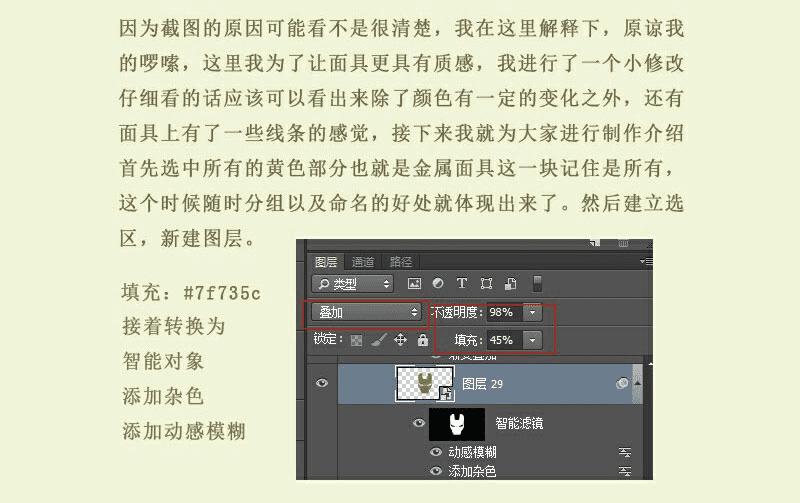Filter layers by pixel layer icon
Screen dimensions: 800x503
click(x=414, y=284)
